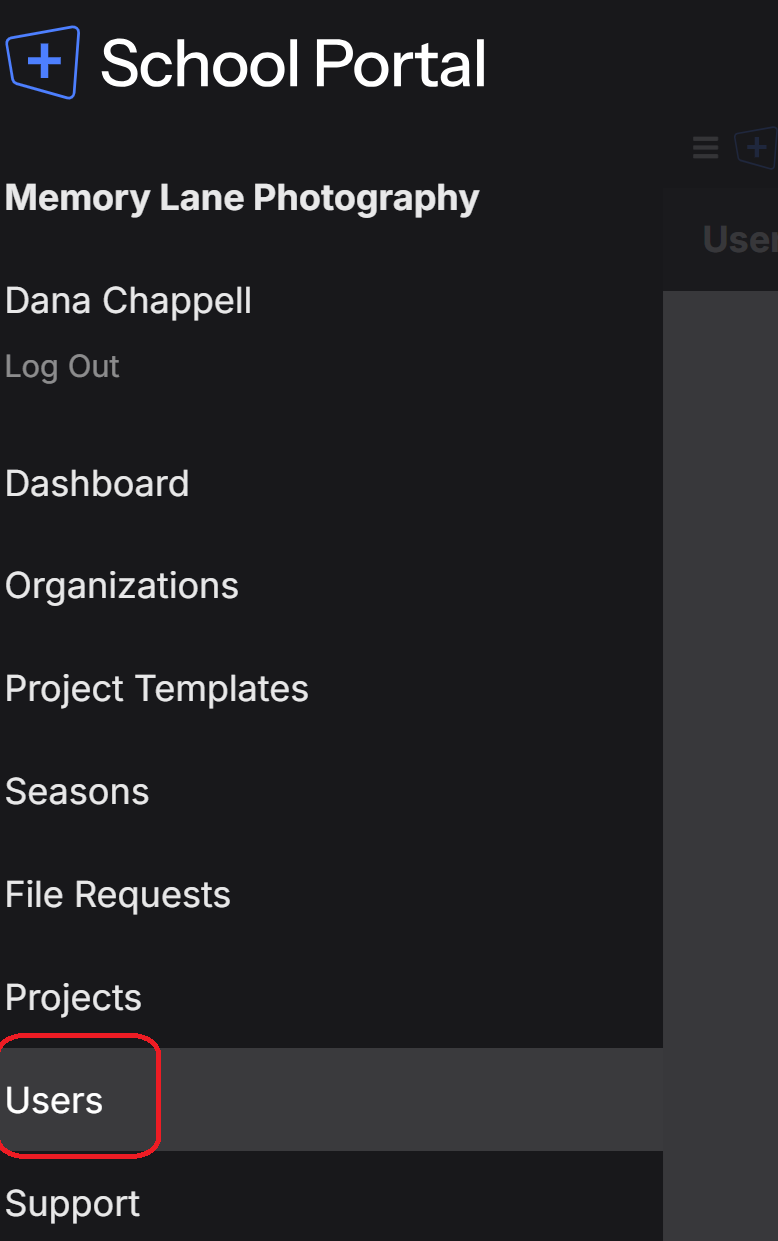This screenshot has height=1241, width=778.
Task: Toggle the dimmed hamburger menu icon
Action: 706,148
